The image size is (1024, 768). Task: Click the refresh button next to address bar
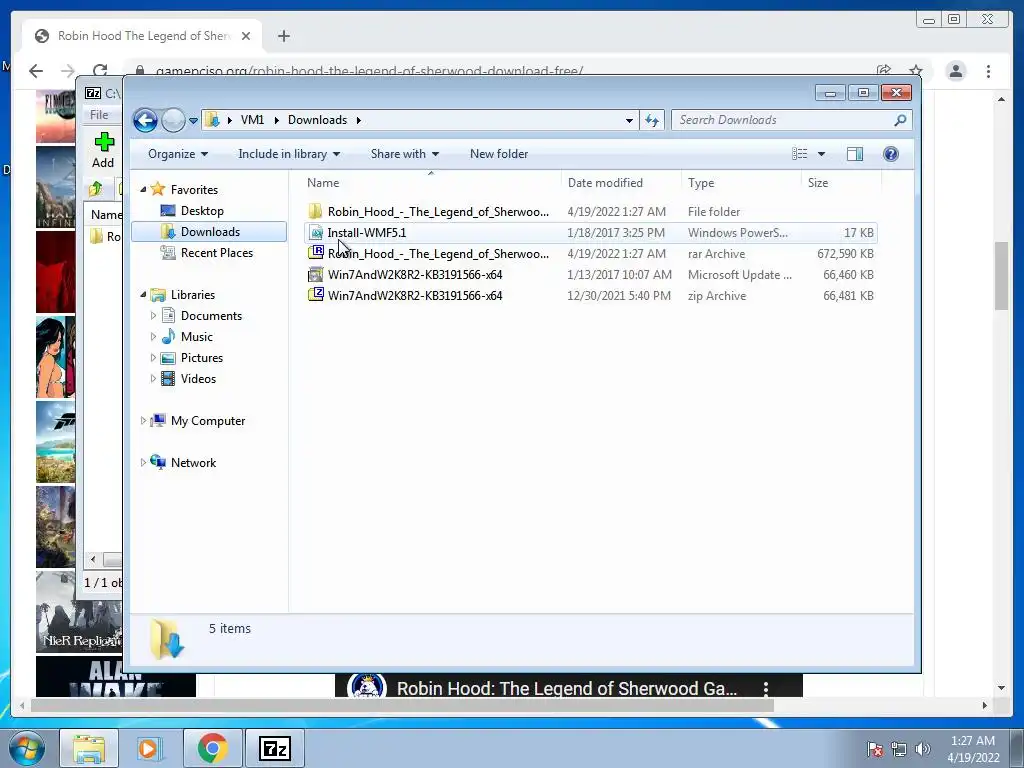[652, 120]
